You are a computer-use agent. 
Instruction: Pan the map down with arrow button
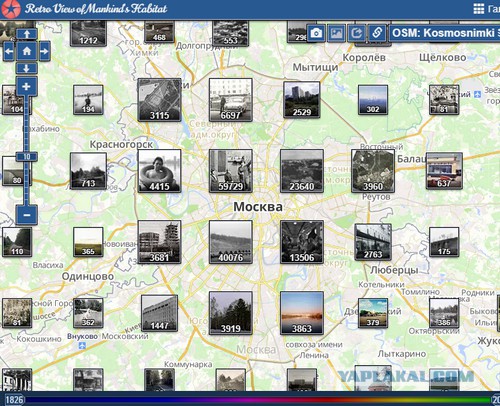pyautogui.click(x=27, y=69)
